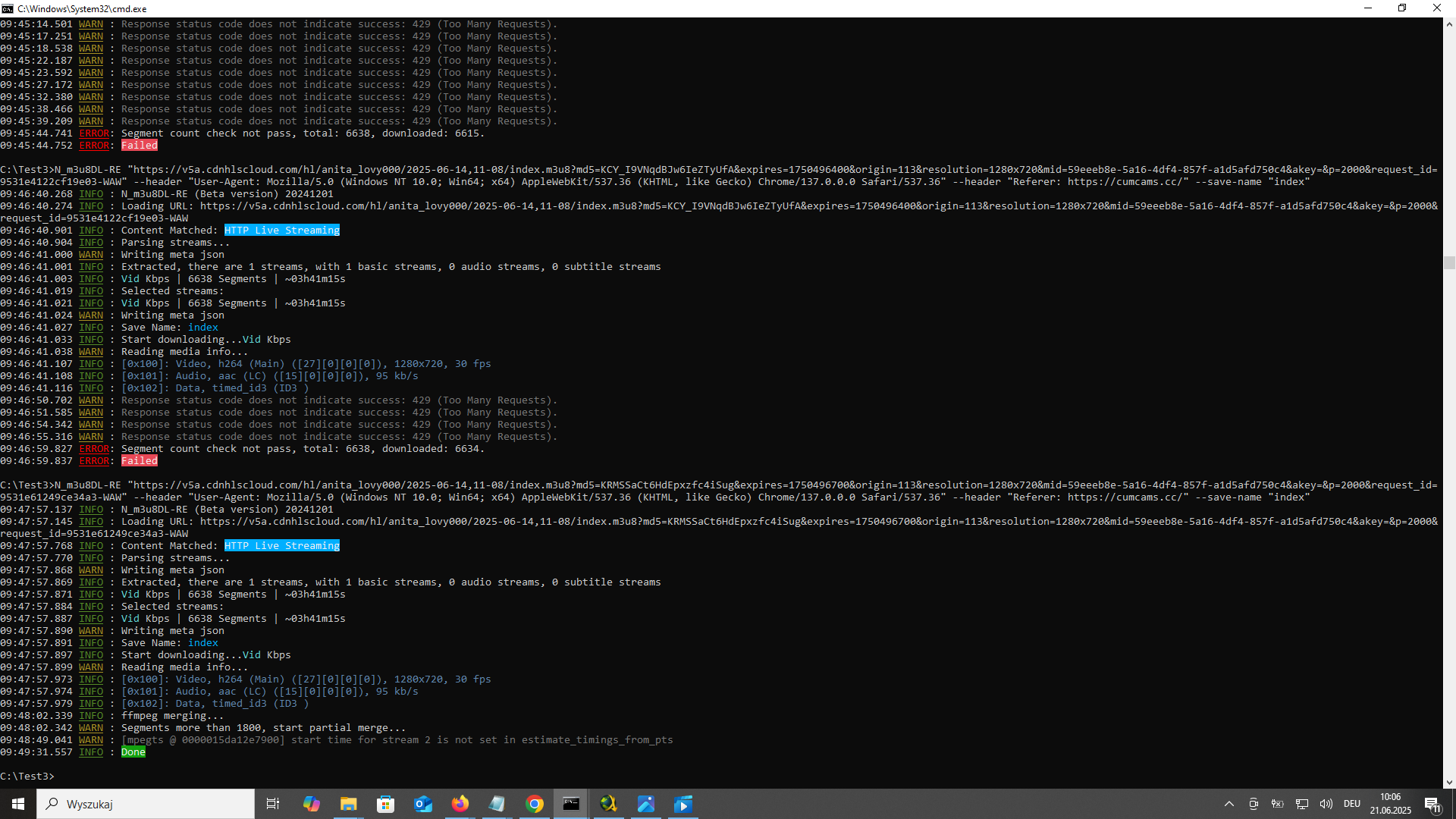Open Task View from the taskbar

click(273, 804)
